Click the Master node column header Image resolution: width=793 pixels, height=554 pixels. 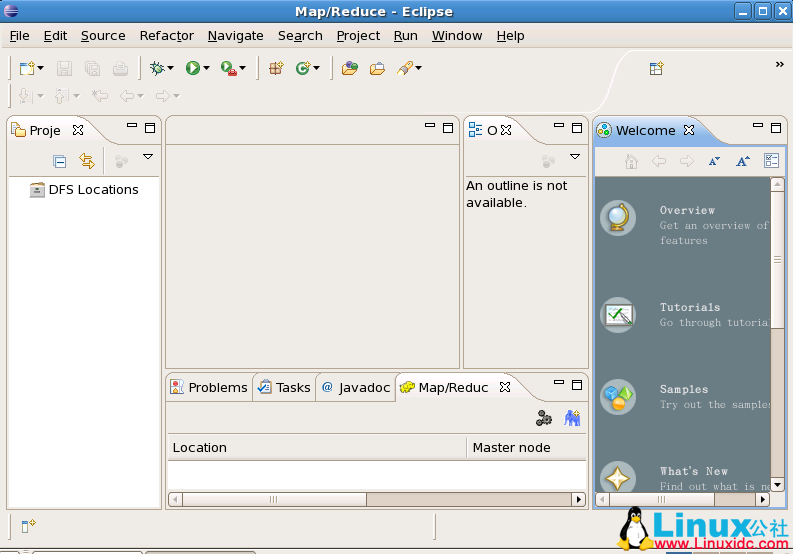[x=526, y=448]
